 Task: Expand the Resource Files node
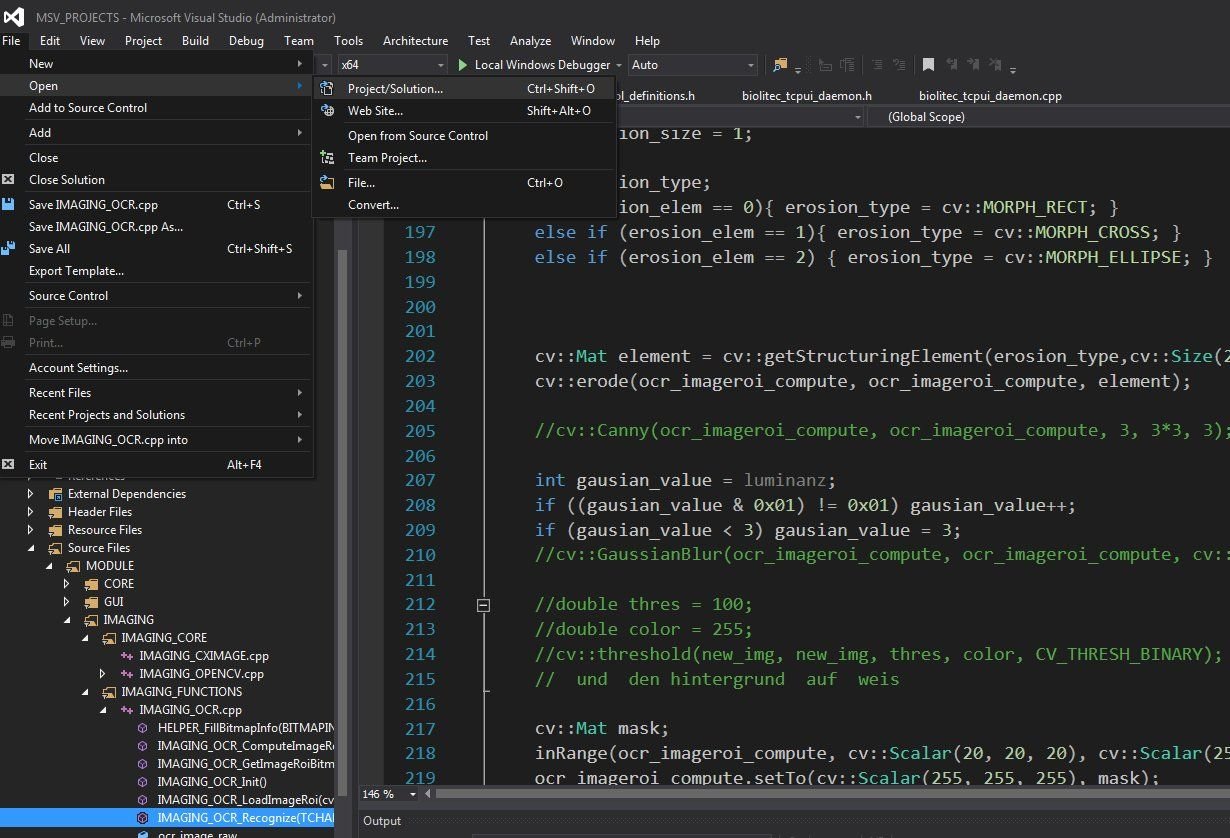click(31, 530)
